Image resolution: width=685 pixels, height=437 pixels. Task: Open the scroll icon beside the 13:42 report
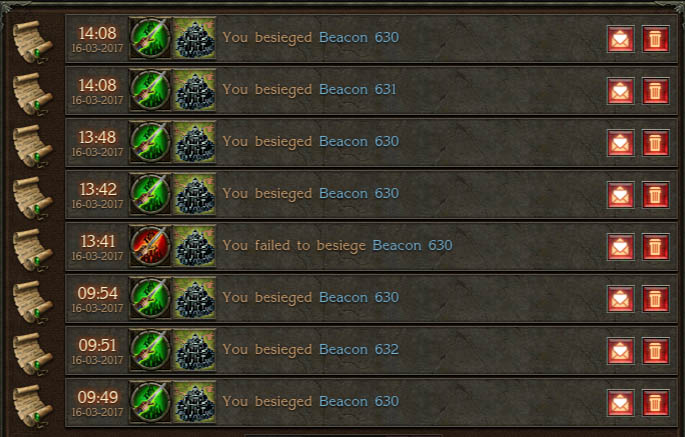32,197
